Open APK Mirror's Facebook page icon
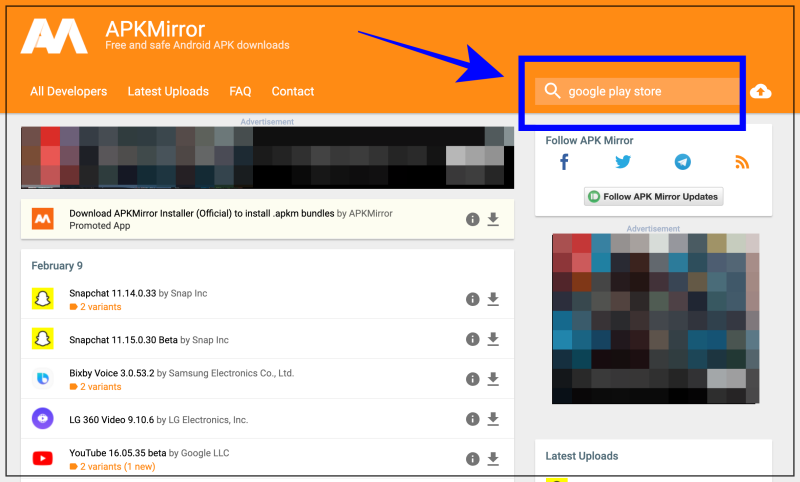The height and width of the screenshot is (482, 800). (x=564, y=162)
